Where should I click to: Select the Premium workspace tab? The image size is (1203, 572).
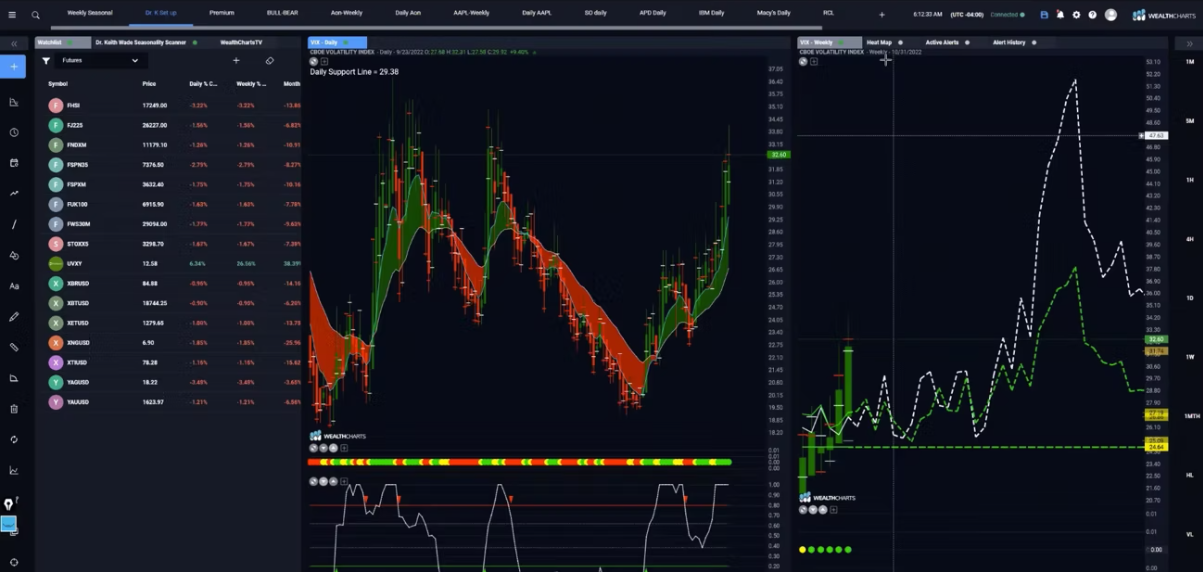222,13
